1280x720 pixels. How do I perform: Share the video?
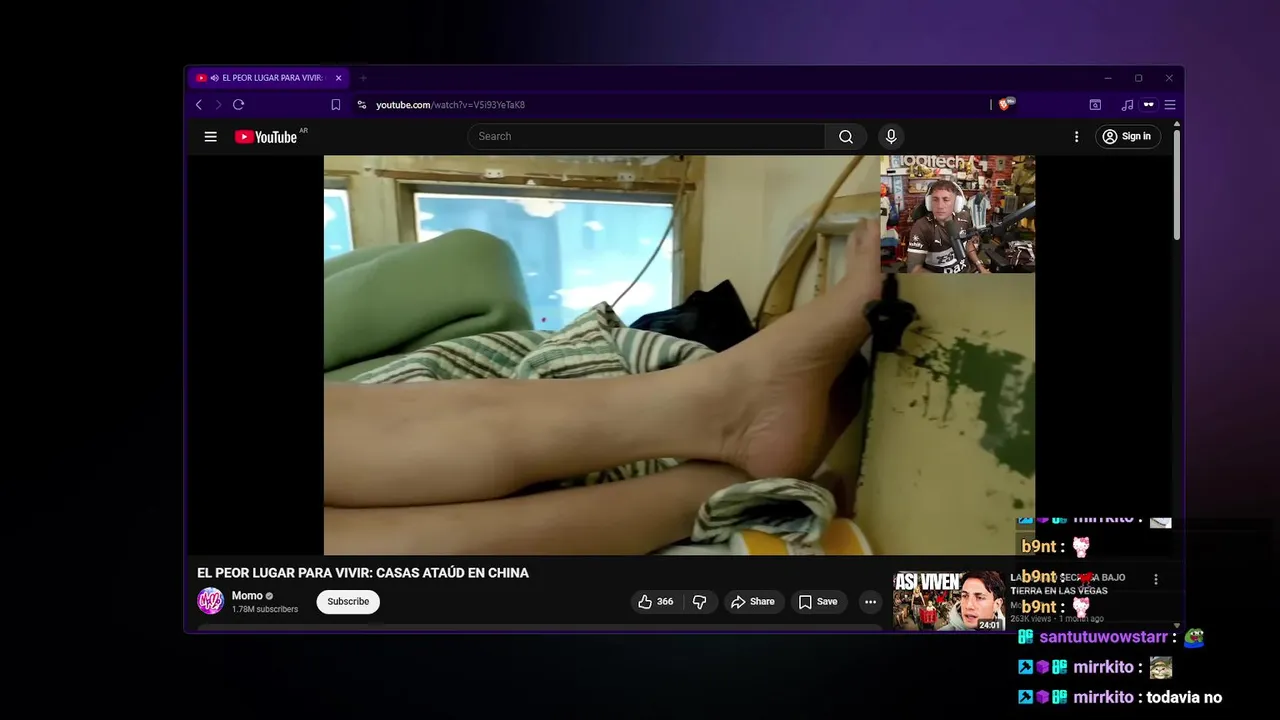pos(753,602)
